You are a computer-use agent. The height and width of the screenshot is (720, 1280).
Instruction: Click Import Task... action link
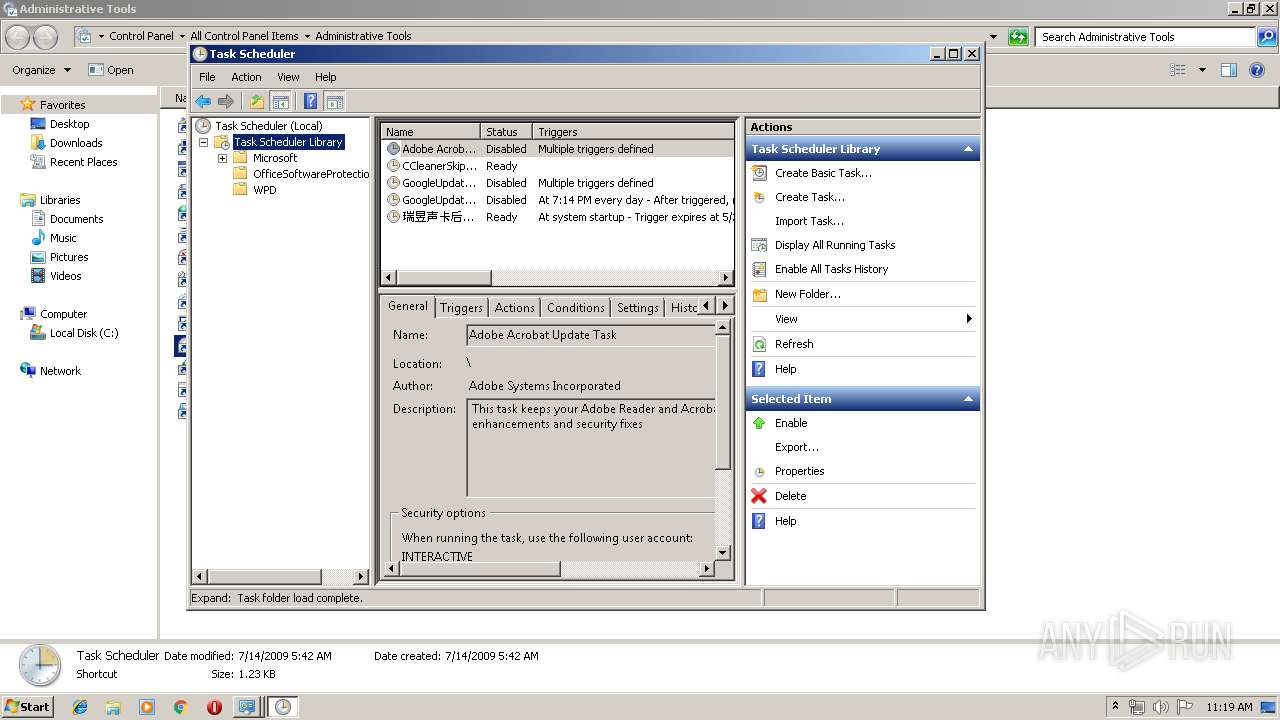809,221
